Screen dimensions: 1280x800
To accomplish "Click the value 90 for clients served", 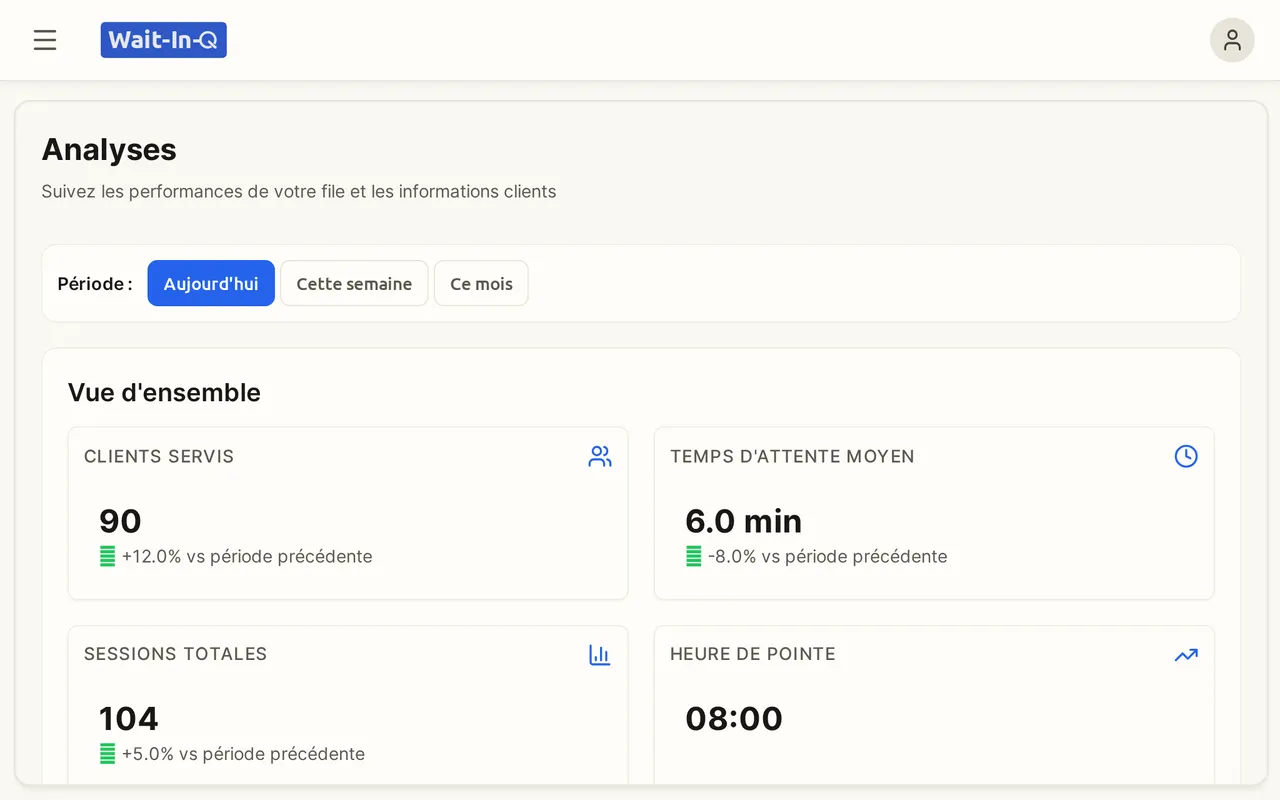I will click(120, 521).
